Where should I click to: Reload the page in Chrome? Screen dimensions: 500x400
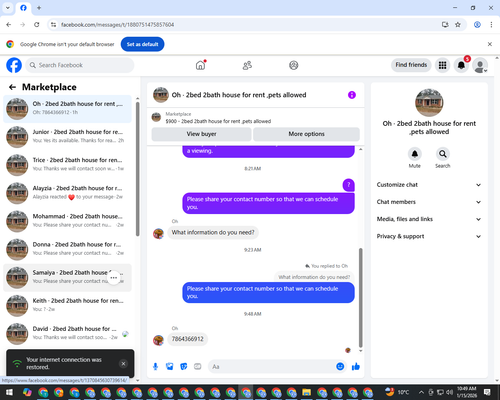pos(37,25)
